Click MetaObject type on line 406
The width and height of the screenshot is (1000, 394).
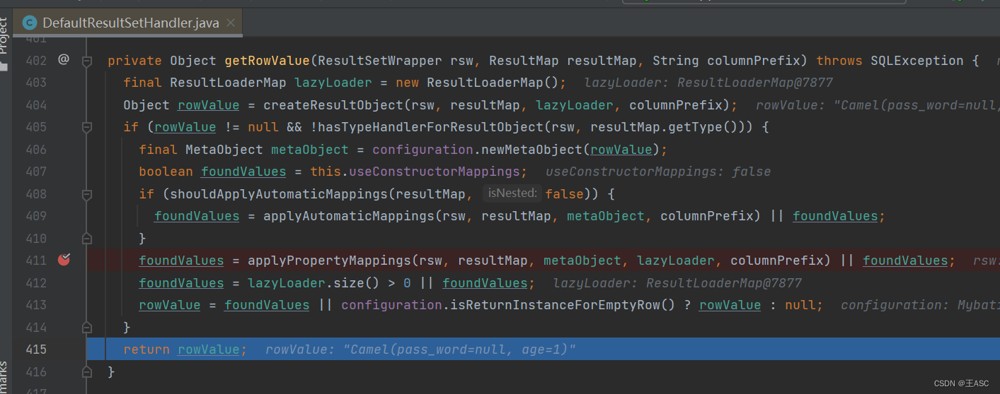[224, 149]
